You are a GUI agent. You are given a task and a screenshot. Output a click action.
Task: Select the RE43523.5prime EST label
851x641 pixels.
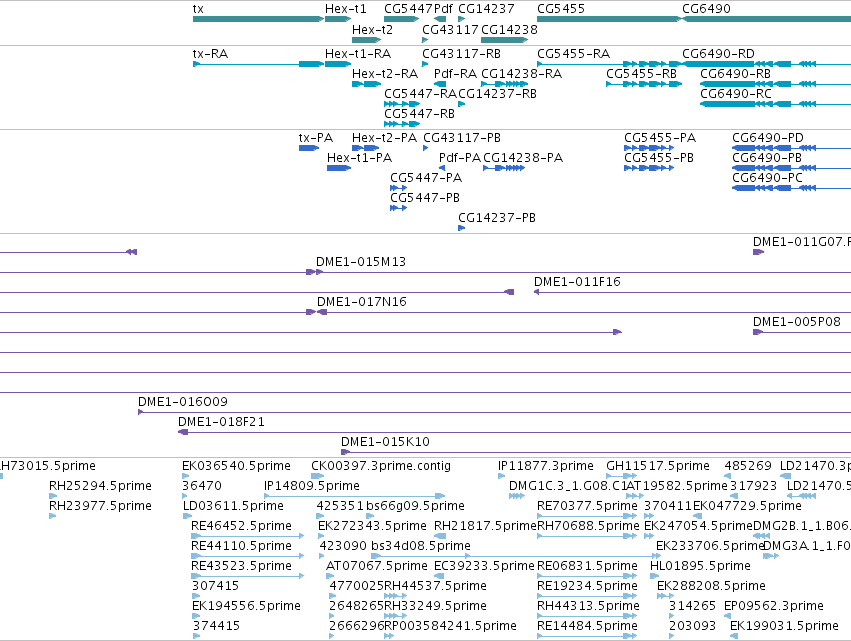pos(242,566)
